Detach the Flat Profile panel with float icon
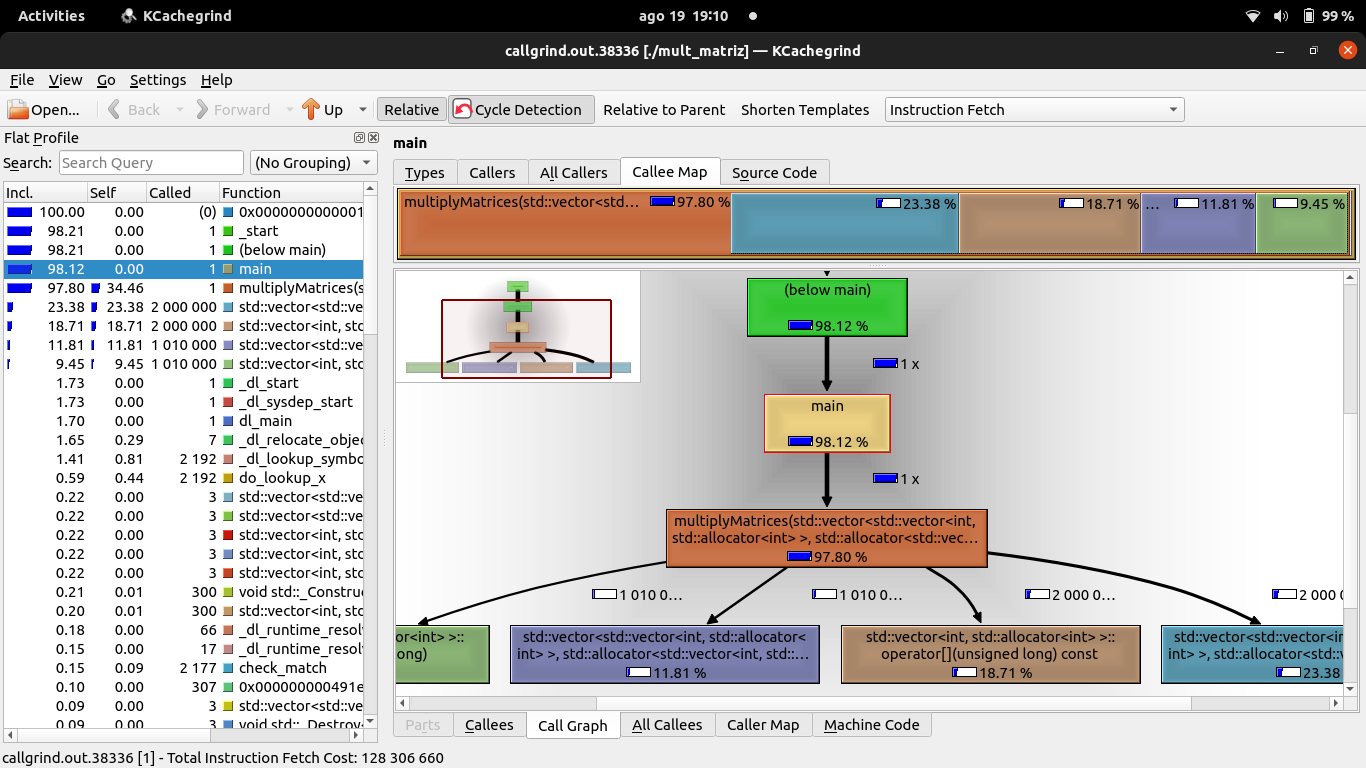Image resolution: width=1366 pixels, height=768 pixels. tap(360, 138)
